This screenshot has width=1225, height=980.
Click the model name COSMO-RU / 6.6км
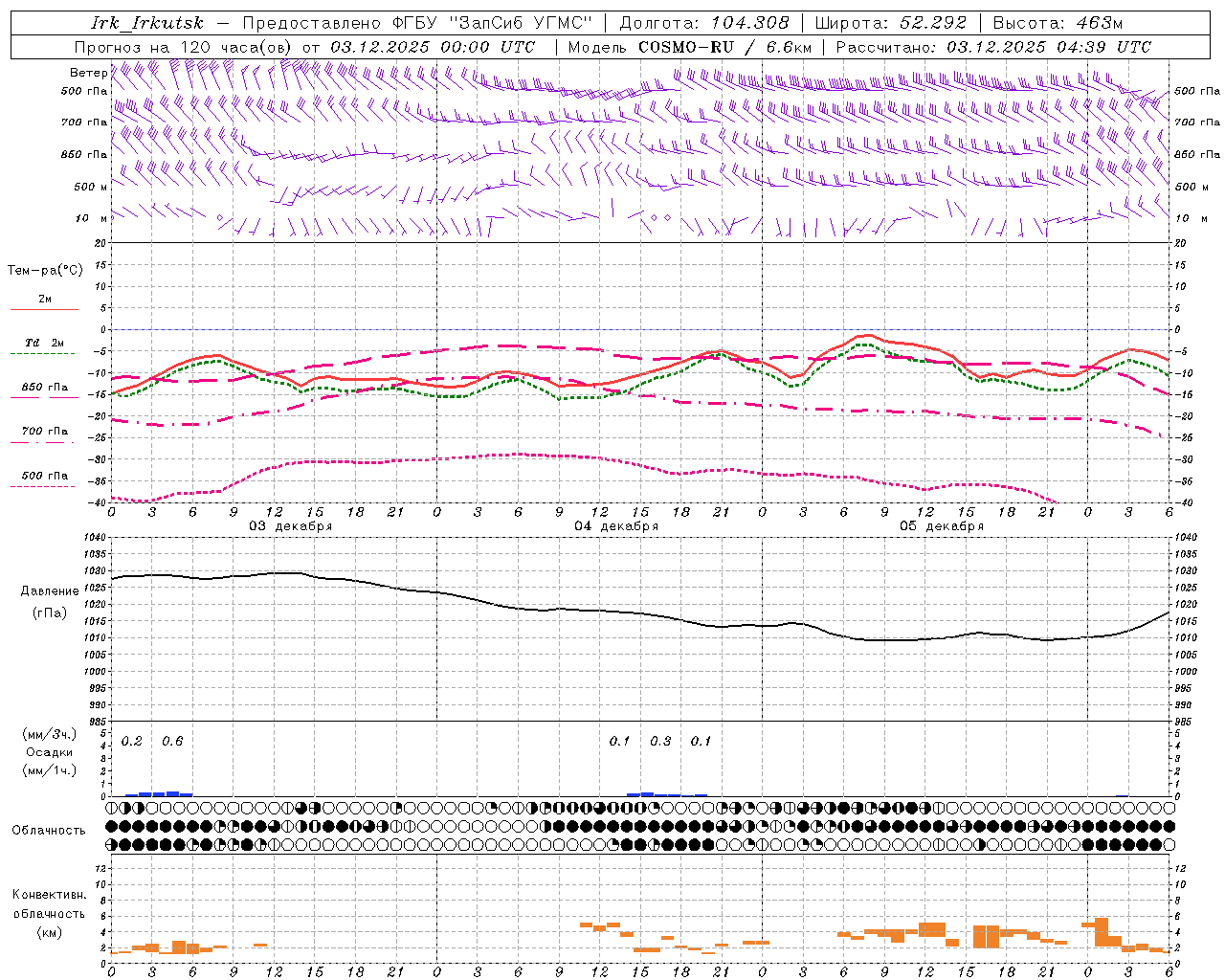pos(724,47)
